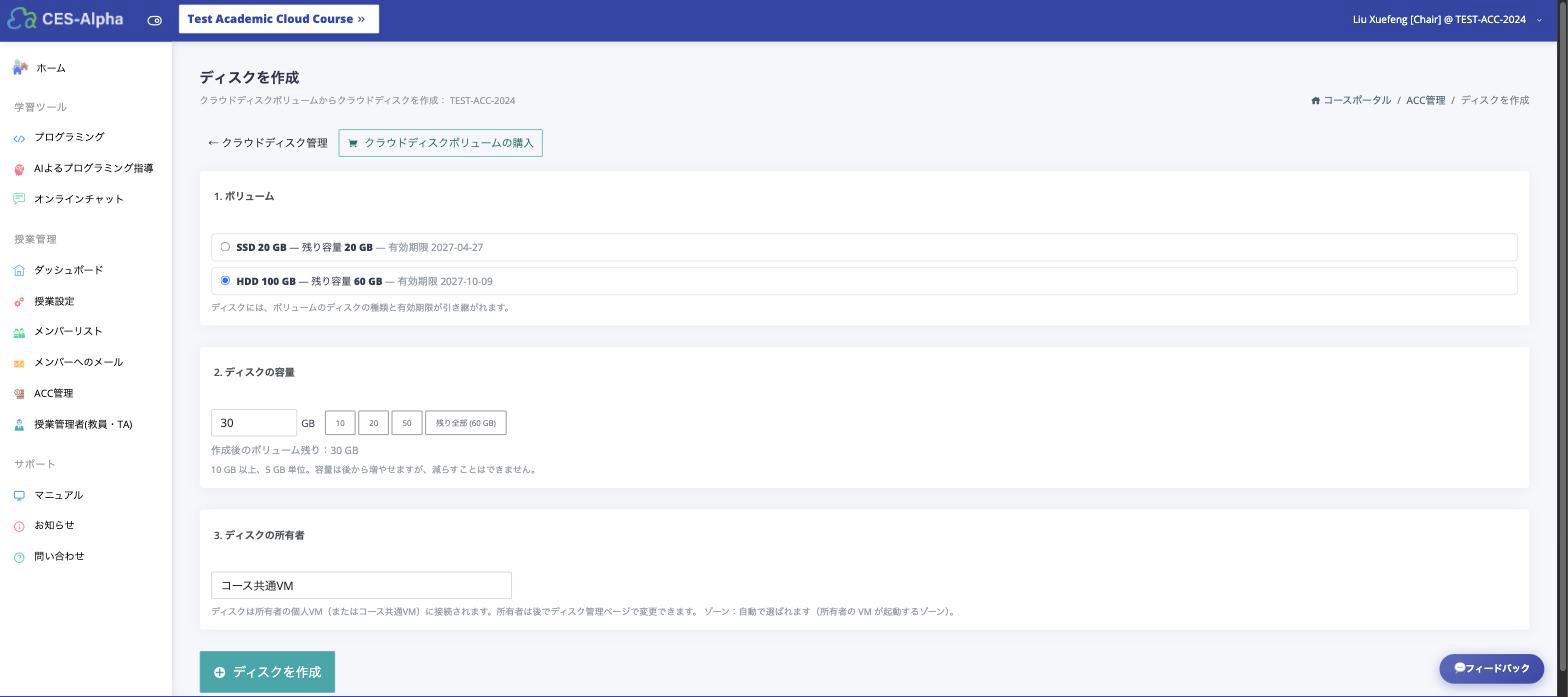The height and width of the screenshot is (697, 1568).
Task: Select the SSD 20 GB volume radio button
Action: (x=225, y=247)
